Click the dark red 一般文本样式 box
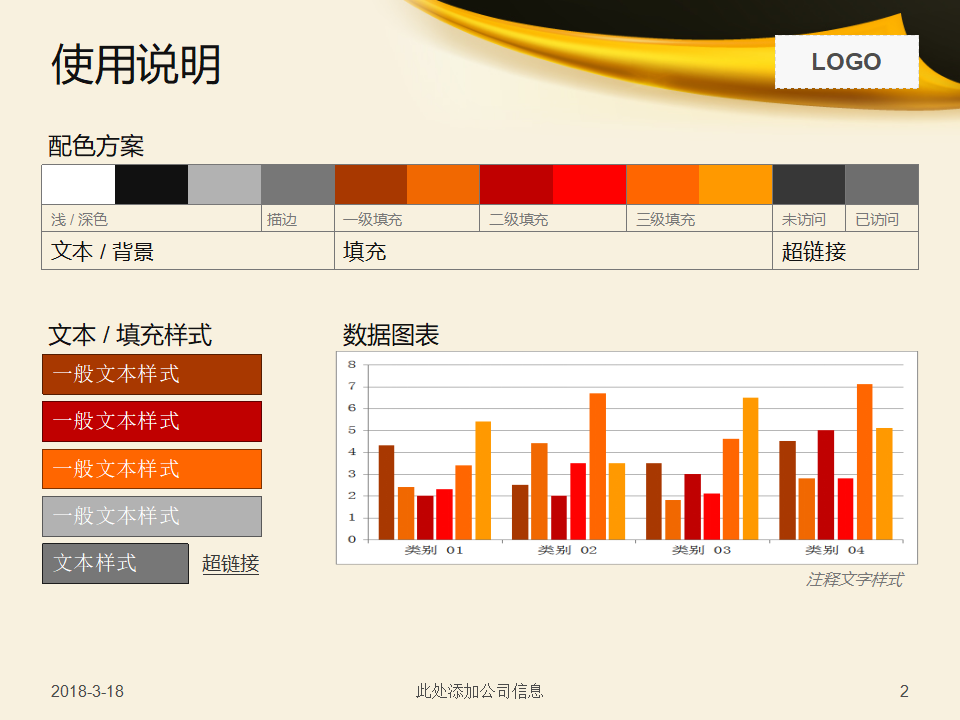Viewport: 960px width, 720px height. (151, 421)
